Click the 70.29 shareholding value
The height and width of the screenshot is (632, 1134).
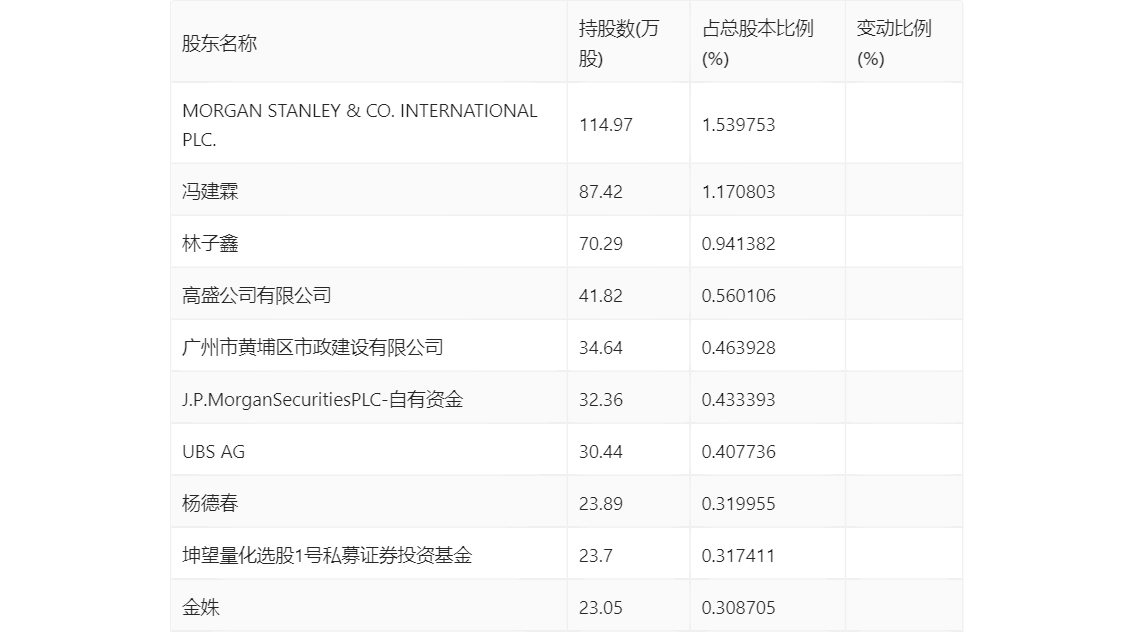[x=600, y=244]
